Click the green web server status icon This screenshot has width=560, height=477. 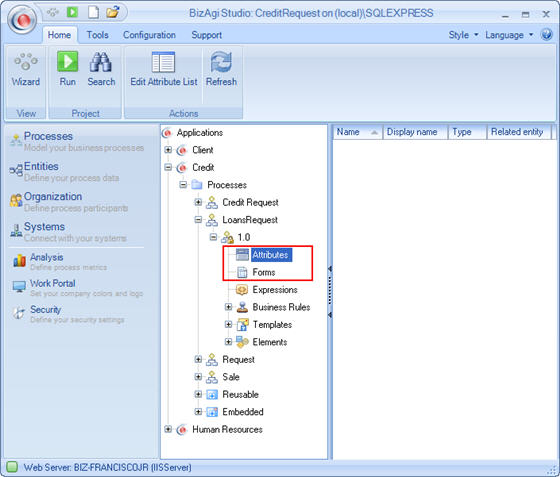pos(12,467)
